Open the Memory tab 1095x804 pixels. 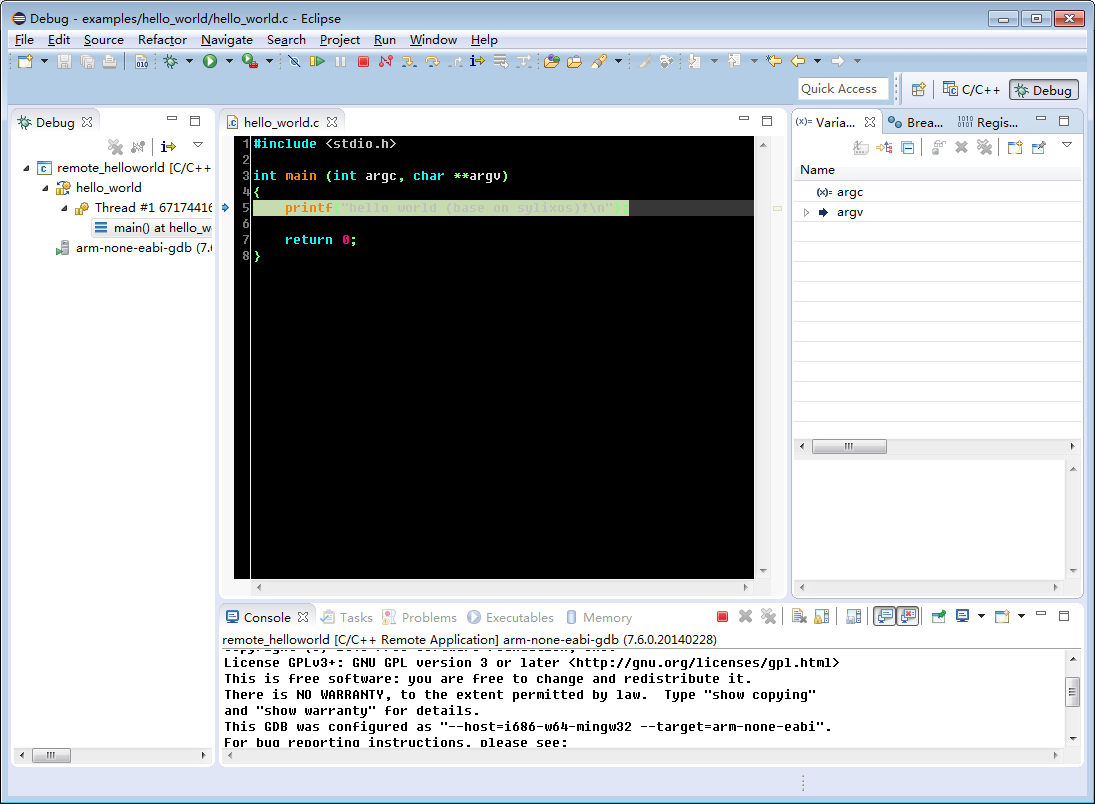(598, 617)
